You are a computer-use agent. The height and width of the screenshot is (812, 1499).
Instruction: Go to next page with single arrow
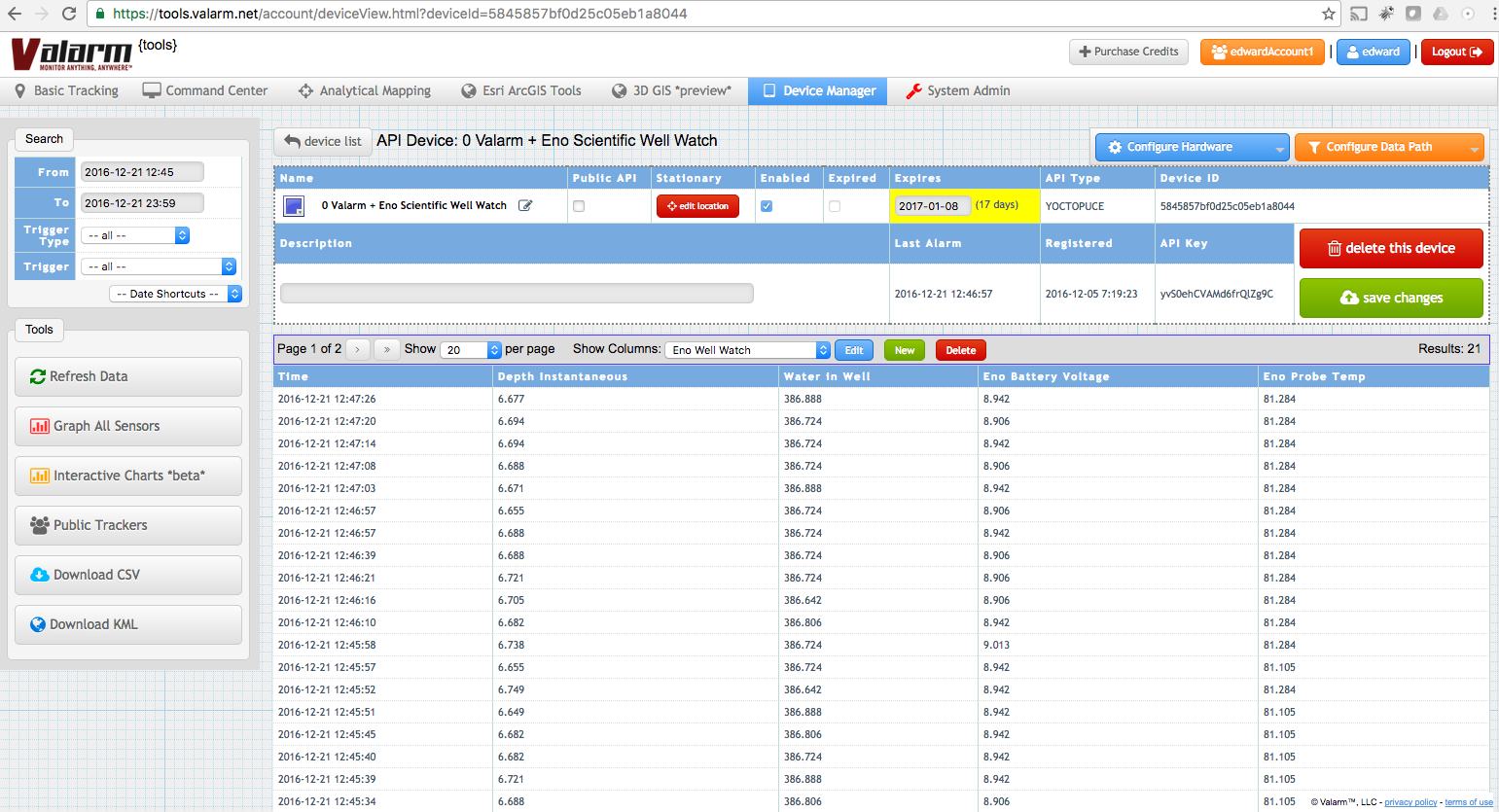(x=358, y=349)
